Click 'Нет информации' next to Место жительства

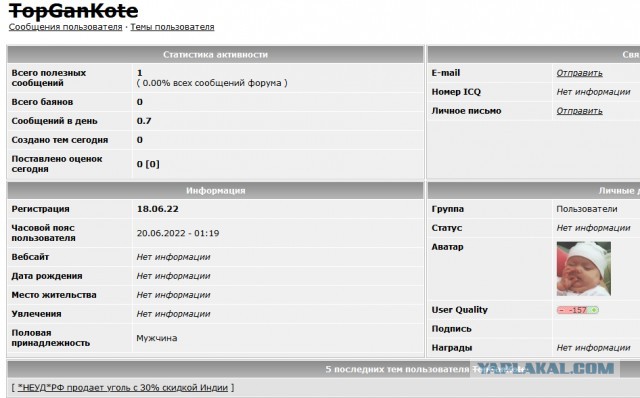click(173, 295)
